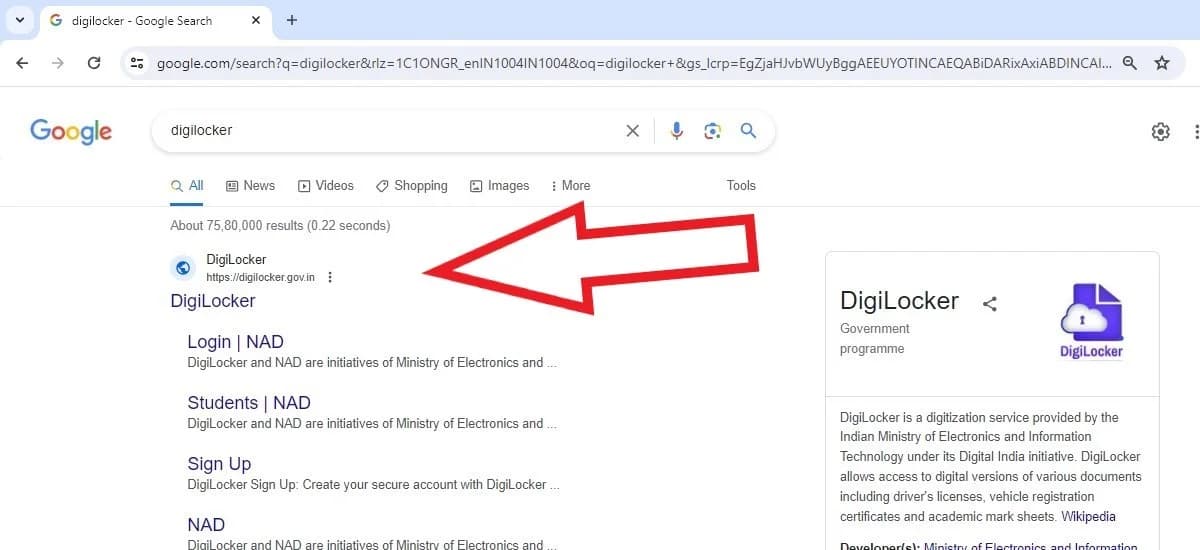This screenshot has height=550, width=1200.
Task: Search by image with Google Lens icon
Action: [x=712, y=131]
